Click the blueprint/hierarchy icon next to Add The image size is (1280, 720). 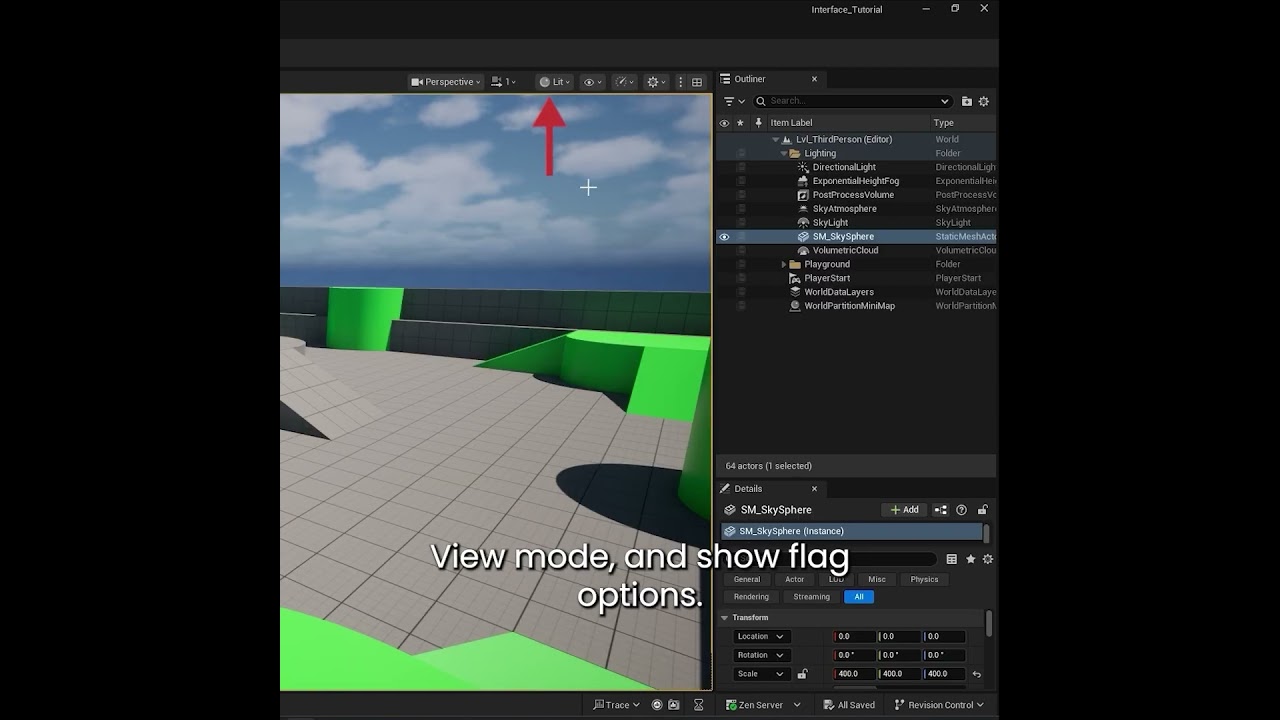pos(941,510)
